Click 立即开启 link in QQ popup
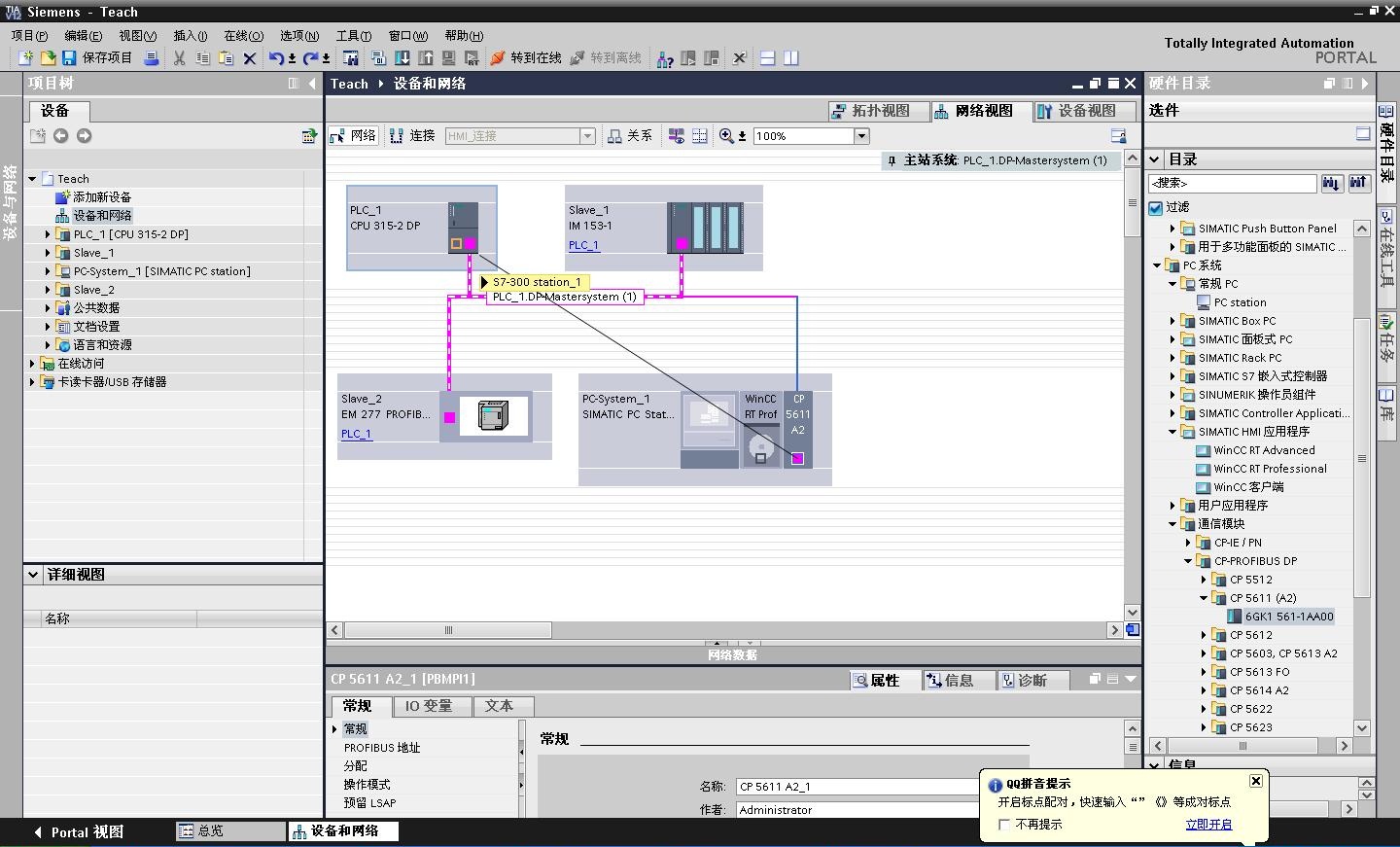This screenshot has width=1400, height=847. [x=1208, y=825]
